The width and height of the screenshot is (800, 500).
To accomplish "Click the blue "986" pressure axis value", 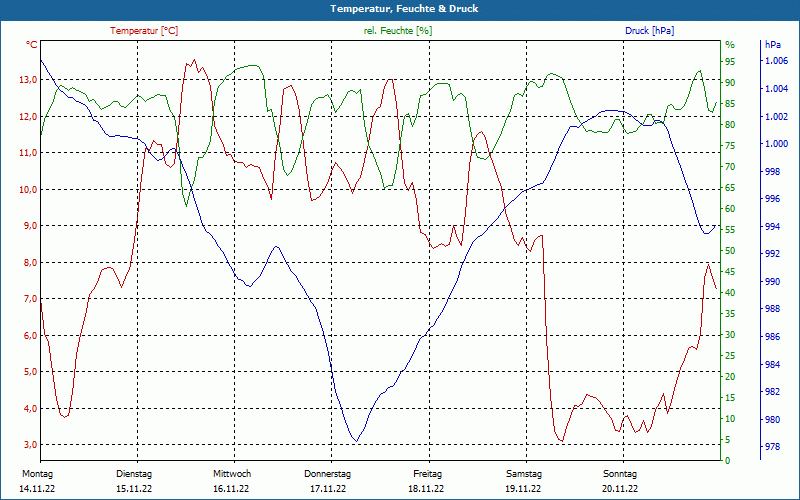I will click(x=772, y=337).
